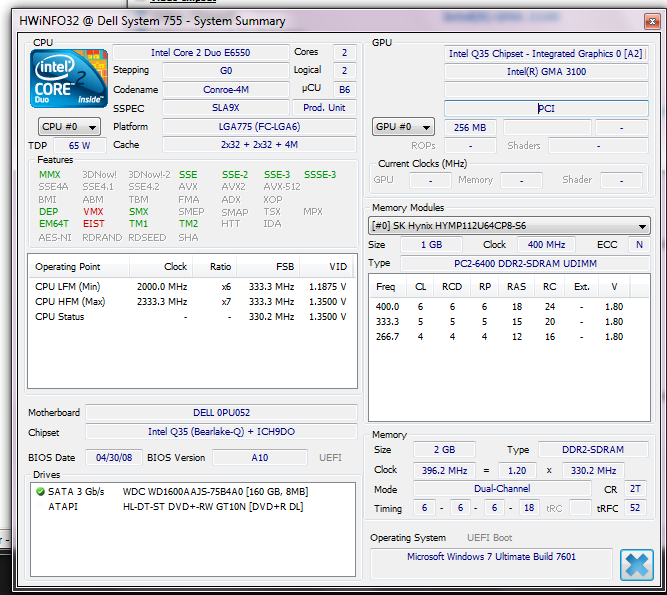
Task: Select the 266.7 frequency timing row
Action: coord(509,337)
